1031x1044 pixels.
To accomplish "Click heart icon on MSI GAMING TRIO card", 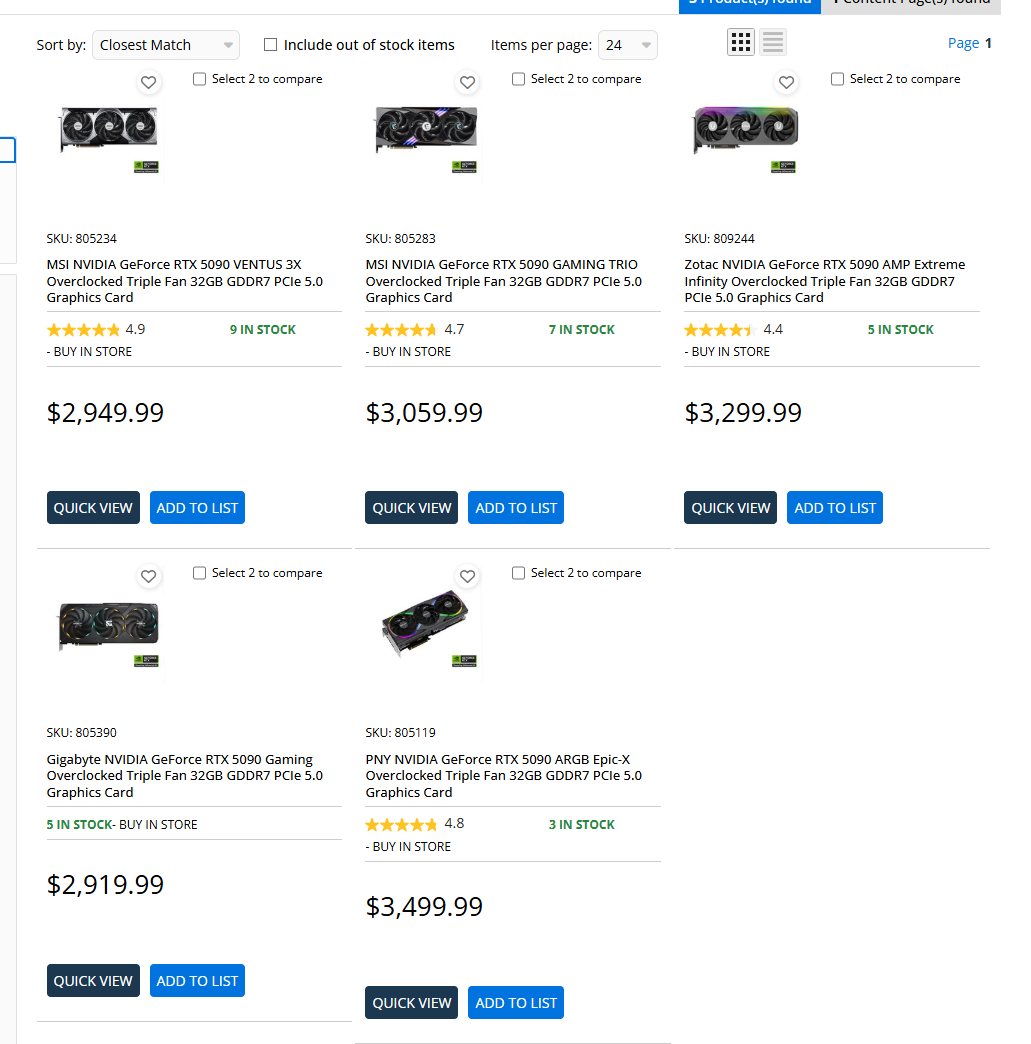I will [x=467, y=83].
